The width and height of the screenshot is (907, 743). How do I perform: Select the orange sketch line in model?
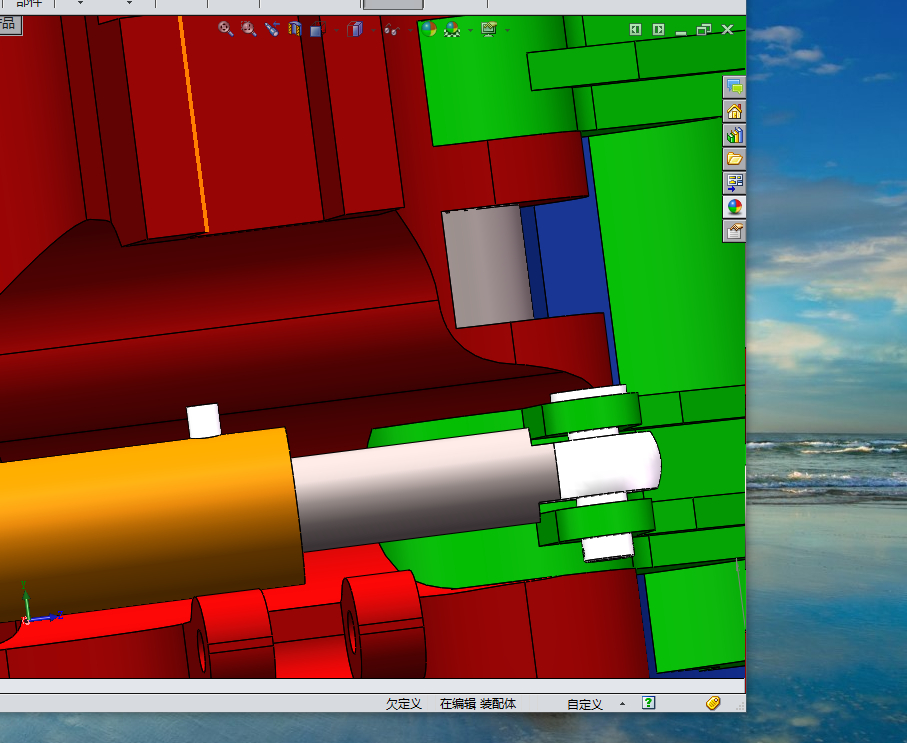[194, 124]
